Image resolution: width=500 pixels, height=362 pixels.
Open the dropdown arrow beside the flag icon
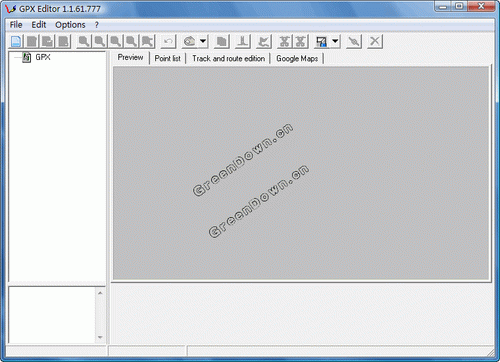point(335,42)
